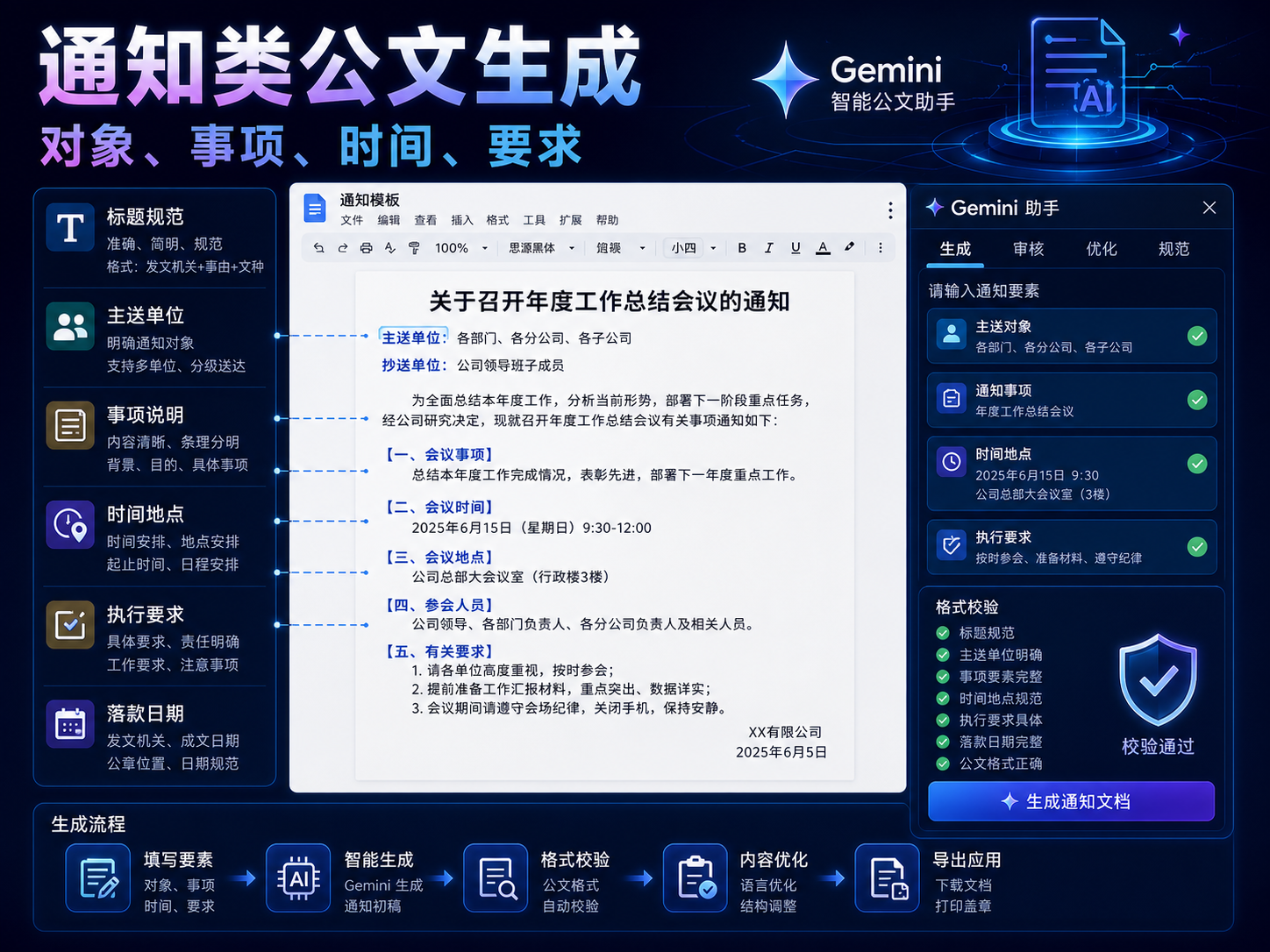Toggle the 时间地点规范 validation check

coord(943,699)
